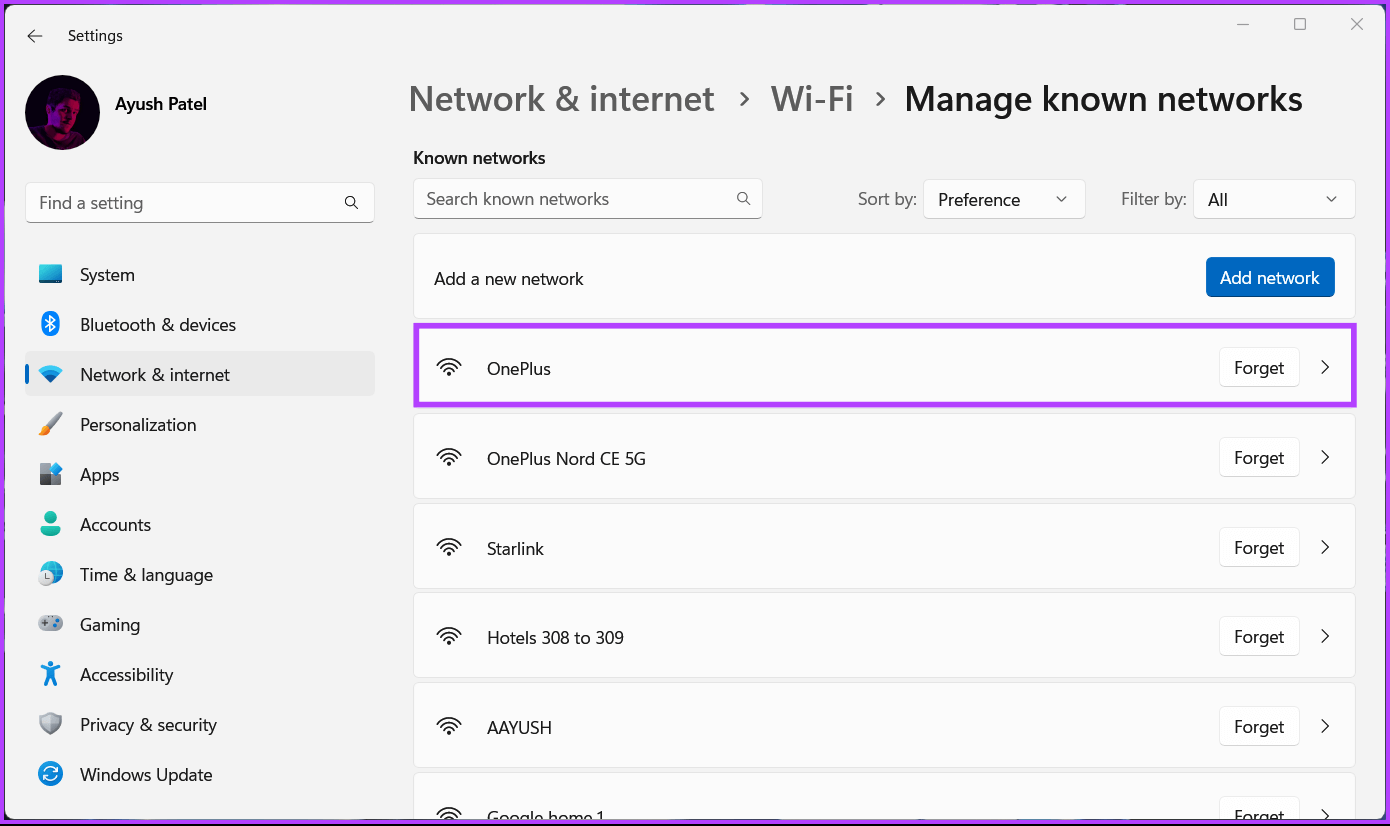
Task: Maximize the Settings window
Action: tap(1300, 24)
